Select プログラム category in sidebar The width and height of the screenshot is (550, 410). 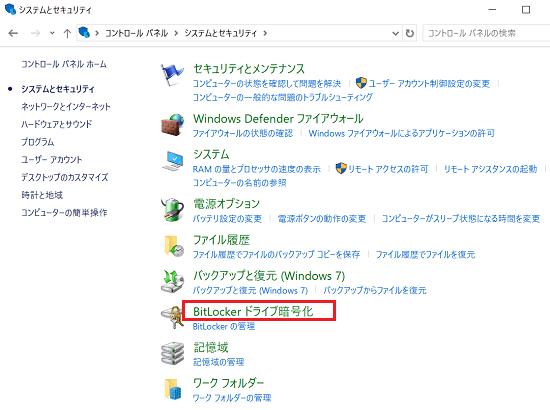point(38,142)
